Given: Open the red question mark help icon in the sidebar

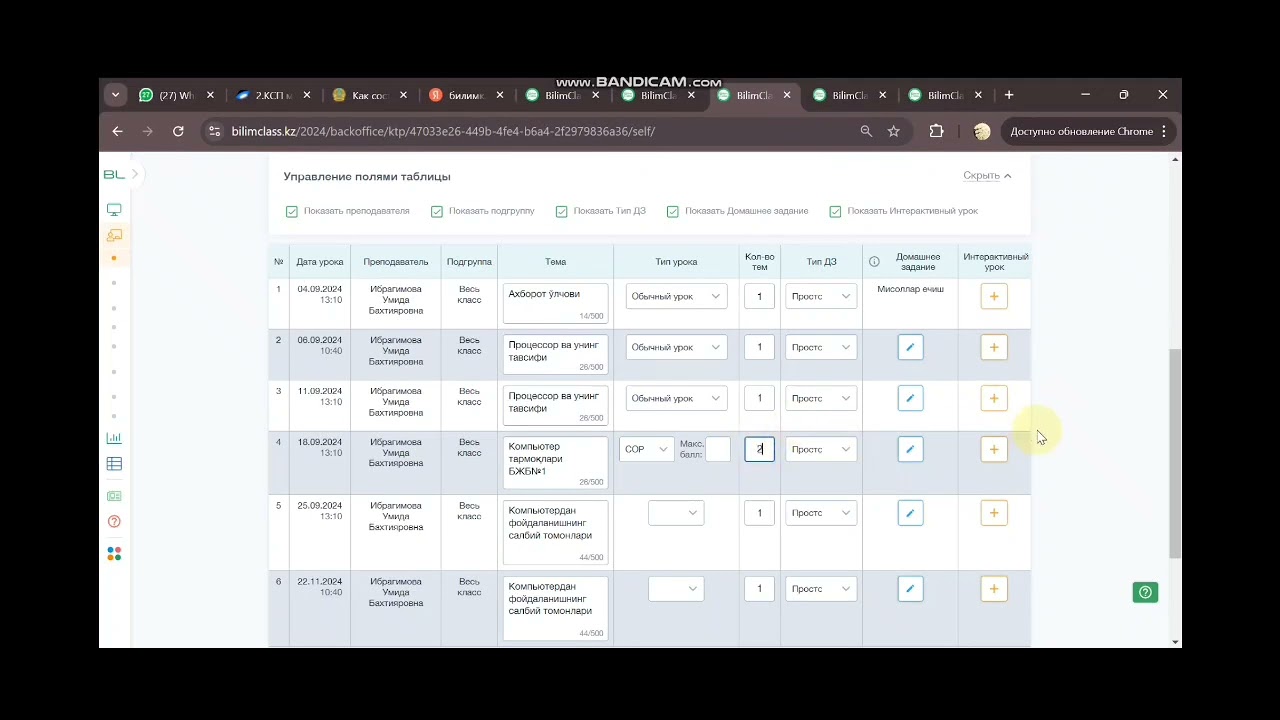Looking at the screenshot, I should pyautogui.click(x=114, y=522).
